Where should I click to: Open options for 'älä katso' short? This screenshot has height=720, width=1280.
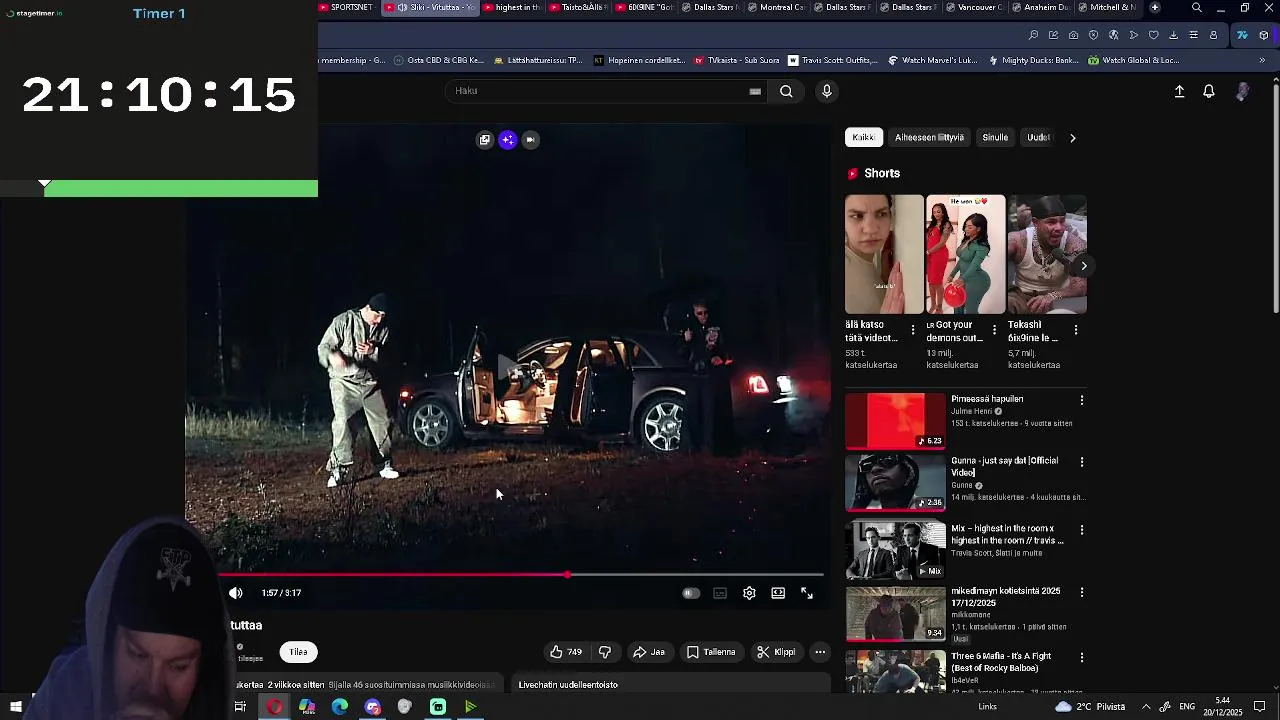[912, 329]
